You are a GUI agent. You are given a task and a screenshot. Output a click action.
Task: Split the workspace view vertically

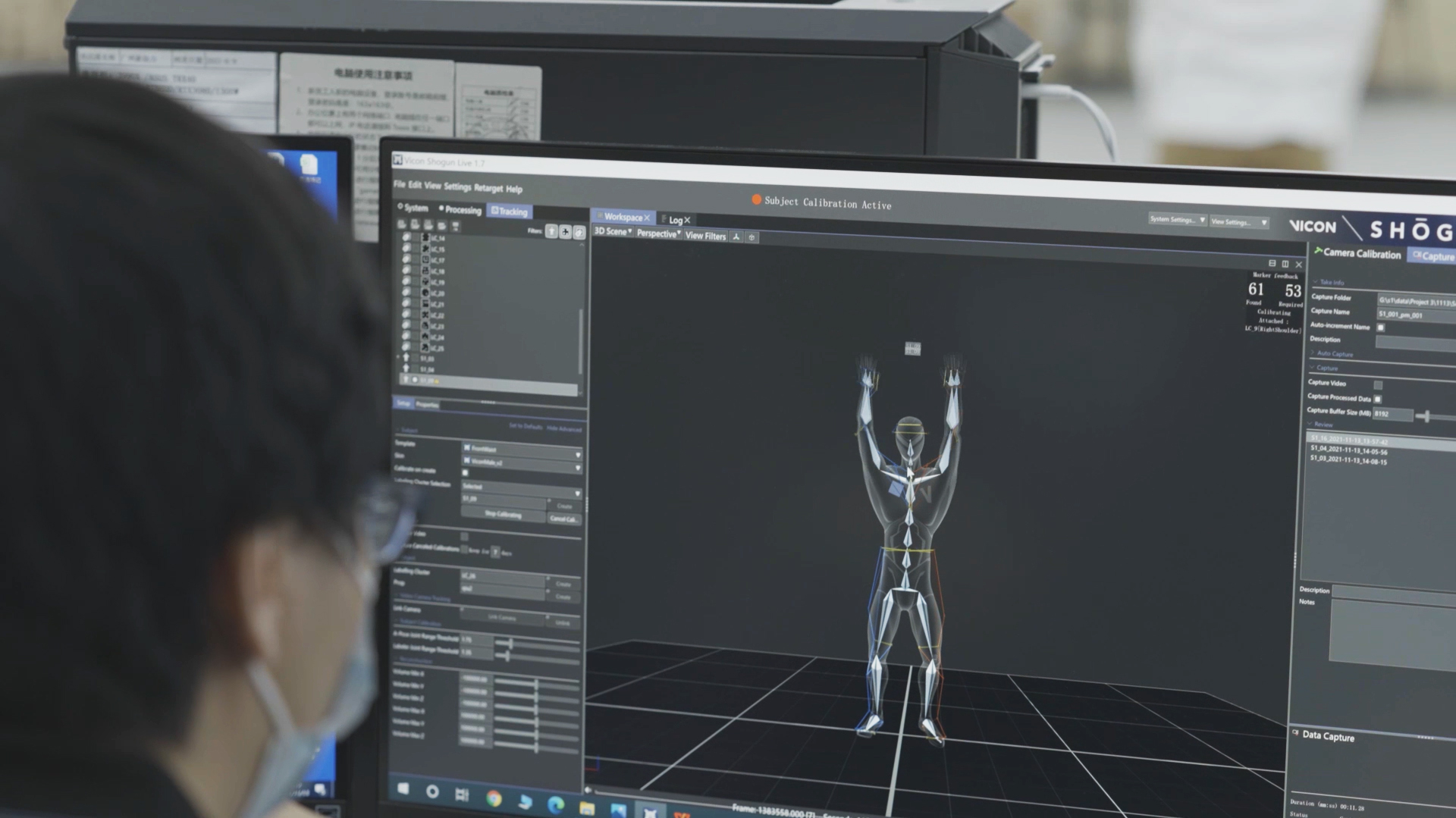(1285, 264)
